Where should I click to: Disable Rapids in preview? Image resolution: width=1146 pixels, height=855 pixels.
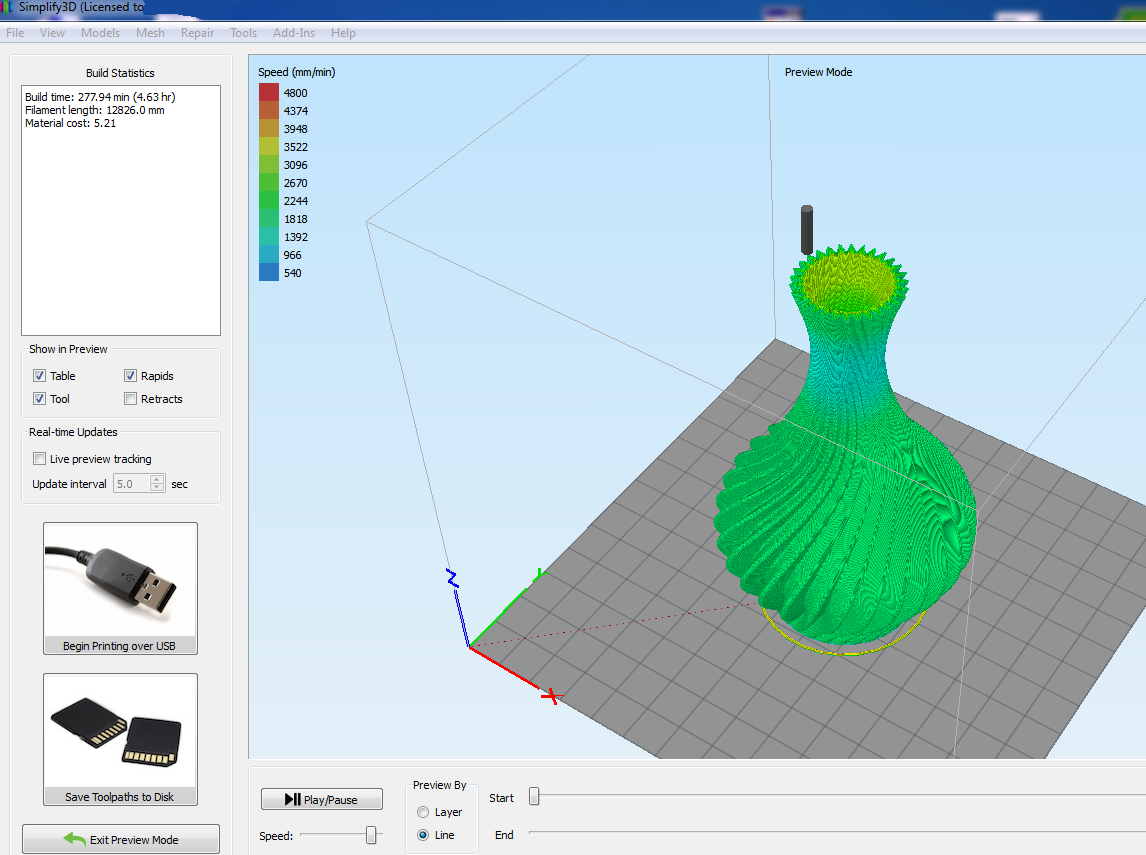click(x=131, y=376)
